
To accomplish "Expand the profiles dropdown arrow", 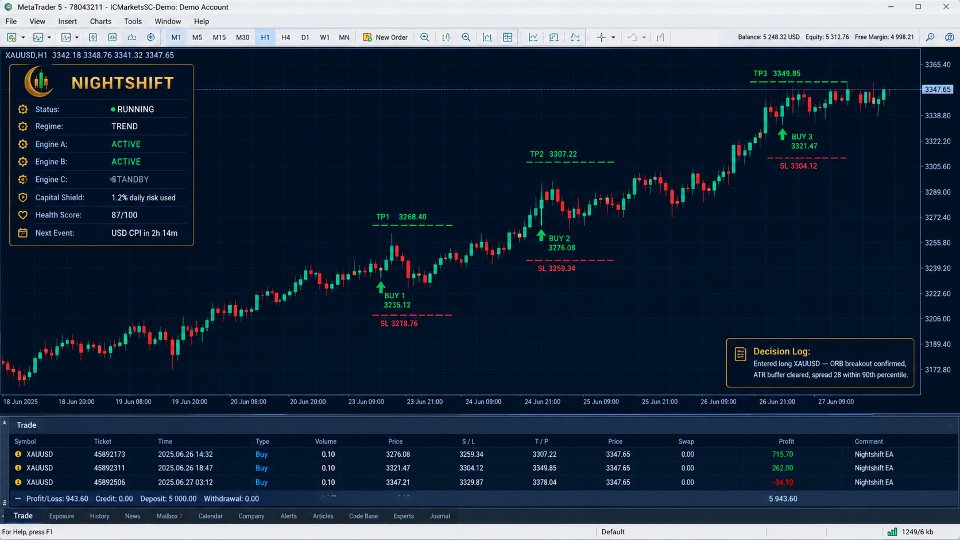I will point(49,37).
